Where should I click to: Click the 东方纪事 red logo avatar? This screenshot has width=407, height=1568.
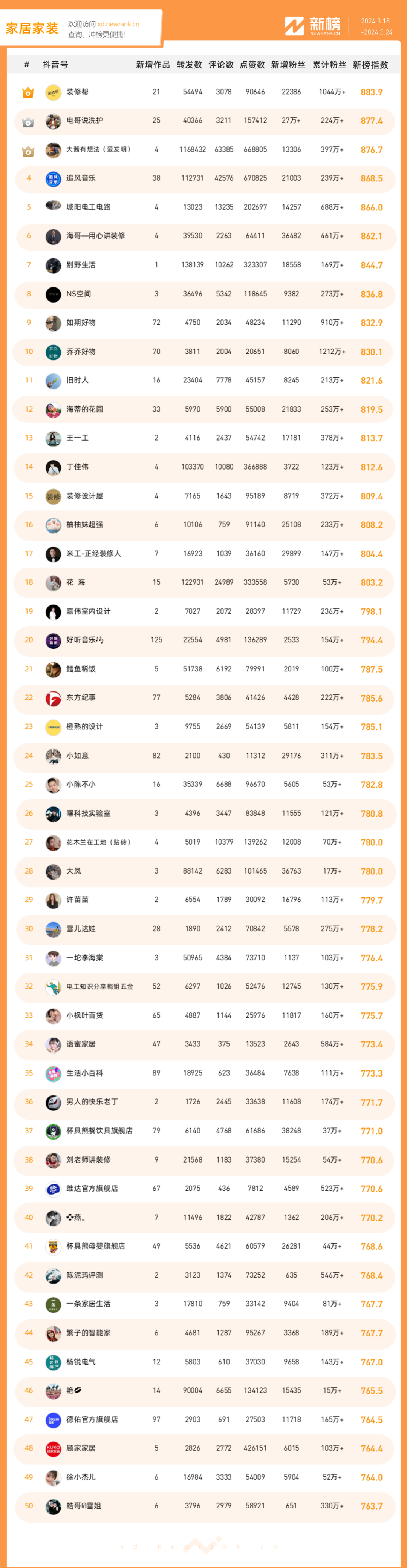click(x=54, y=697)
